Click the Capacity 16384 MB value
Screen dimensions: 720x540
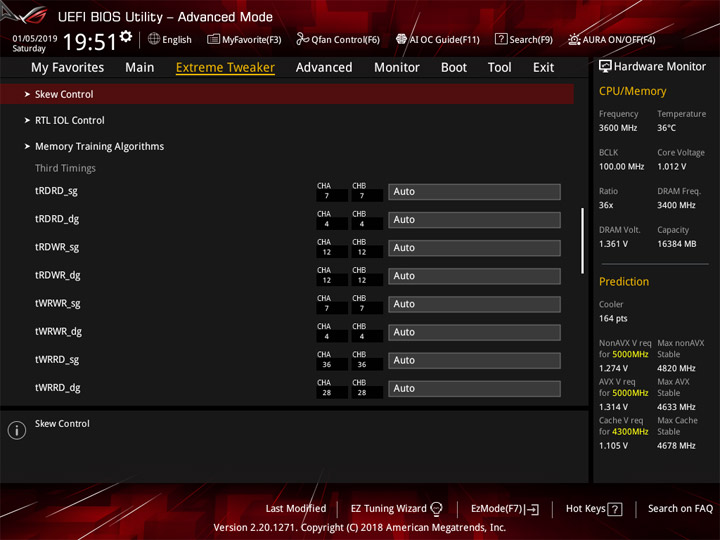point(677,244)
